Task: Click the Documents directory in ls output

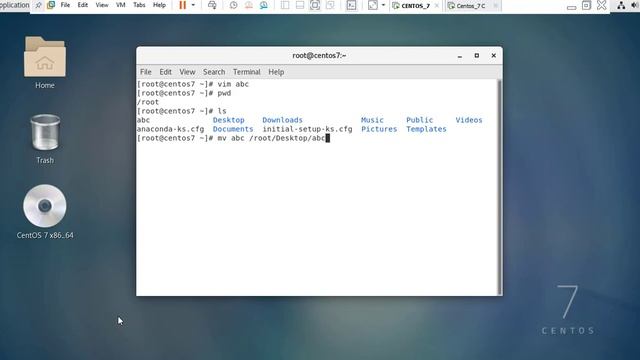Action: click(233, 129)
